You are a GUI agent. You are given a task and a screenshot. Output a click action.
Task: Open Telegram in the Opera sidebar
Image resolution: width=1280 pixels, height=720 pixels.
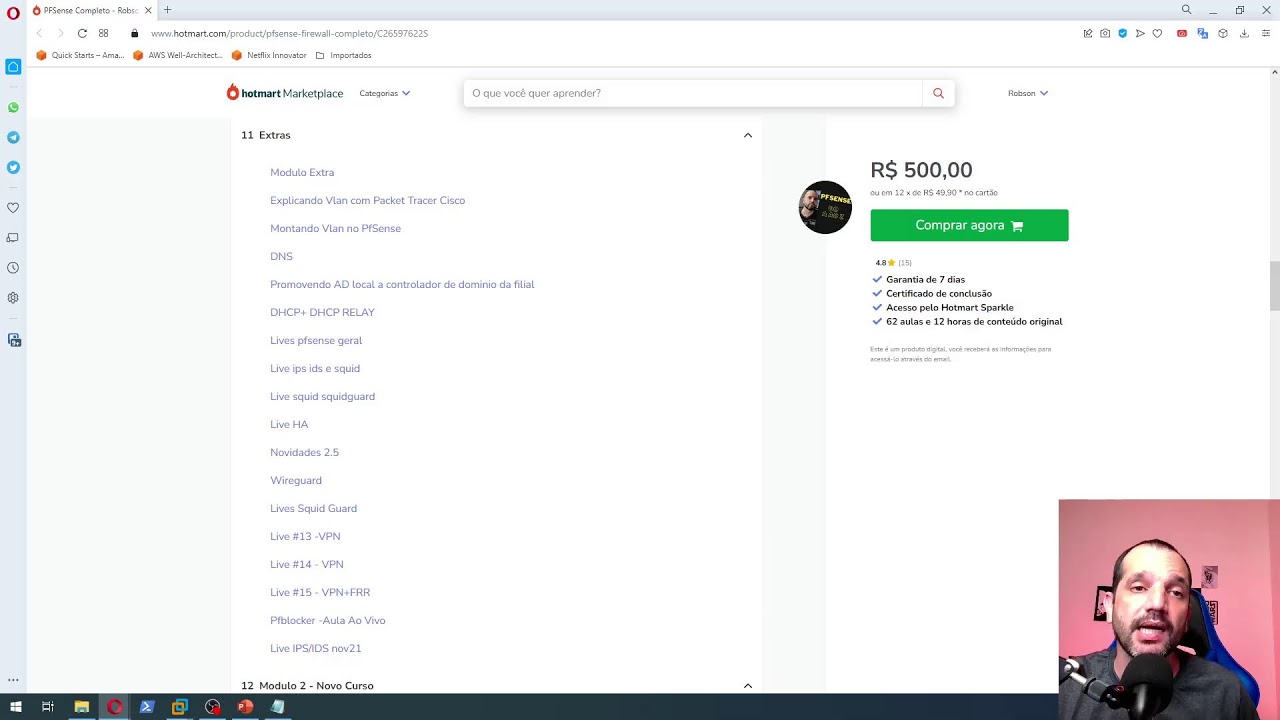[x=13, y=137]
